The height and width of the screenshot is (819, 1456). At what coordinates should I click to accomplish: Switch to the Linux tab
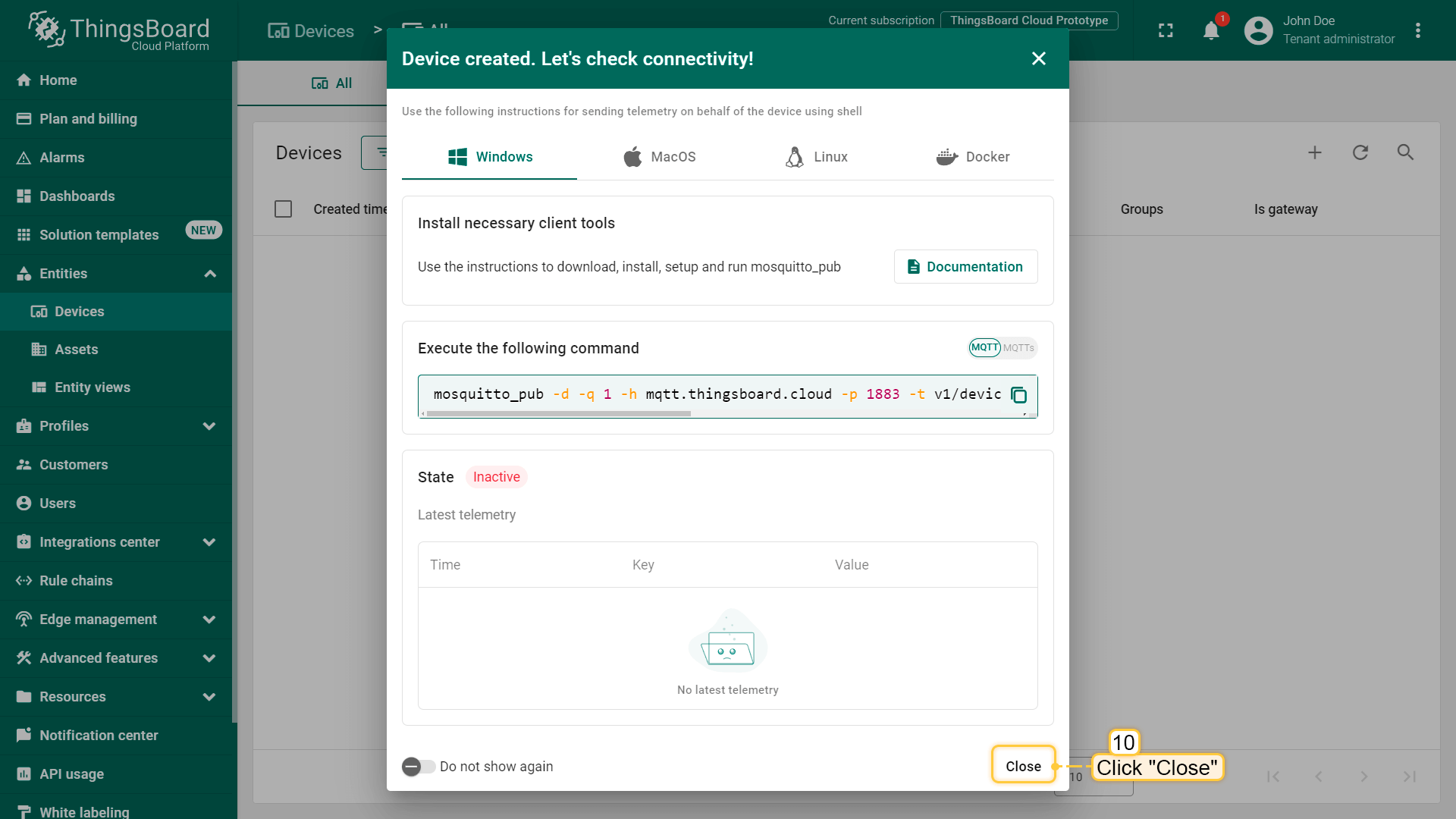[x=817, y=157]
